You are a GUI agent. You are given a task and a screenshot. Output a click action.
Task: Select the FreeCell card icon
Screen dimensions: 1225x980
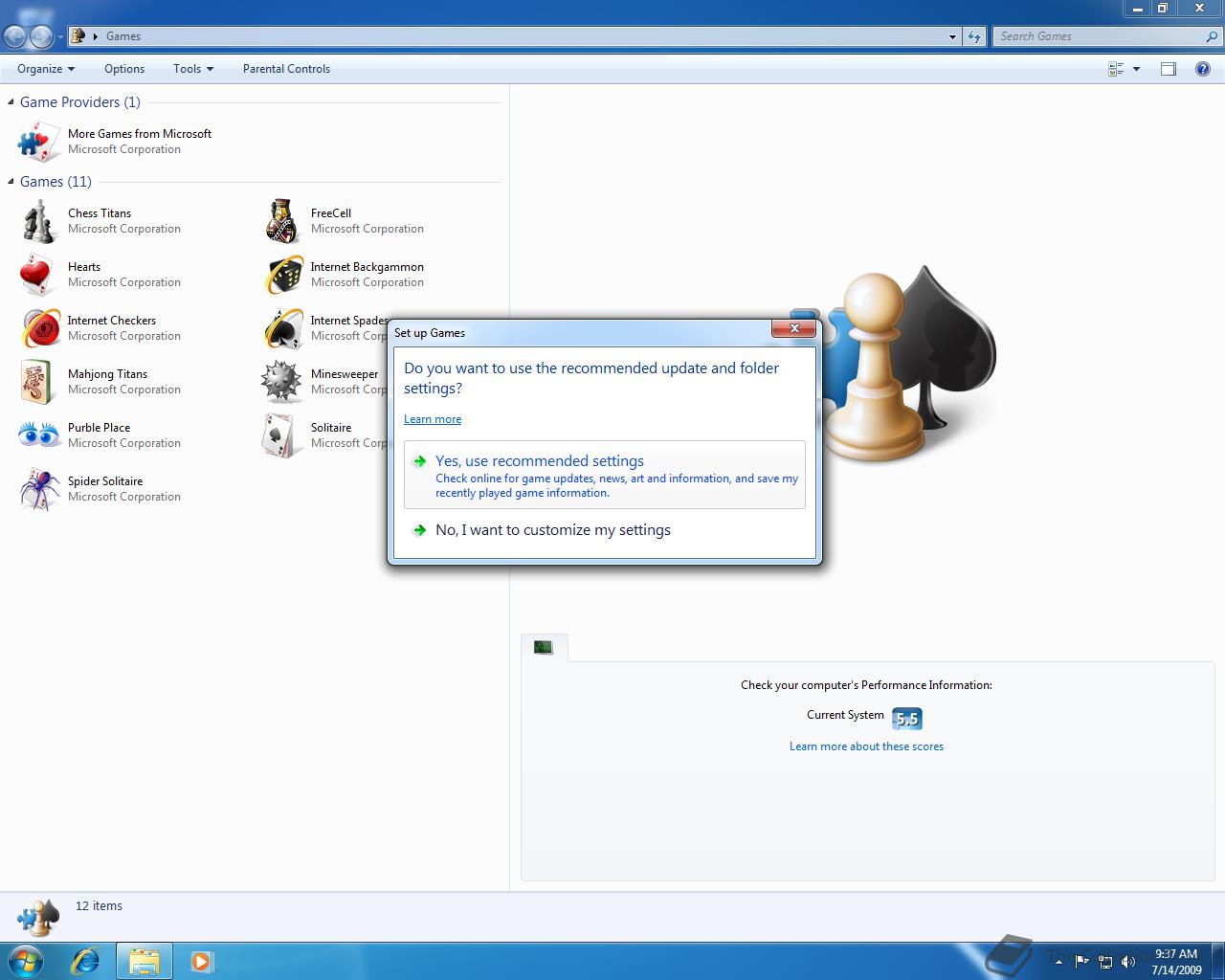282,221
